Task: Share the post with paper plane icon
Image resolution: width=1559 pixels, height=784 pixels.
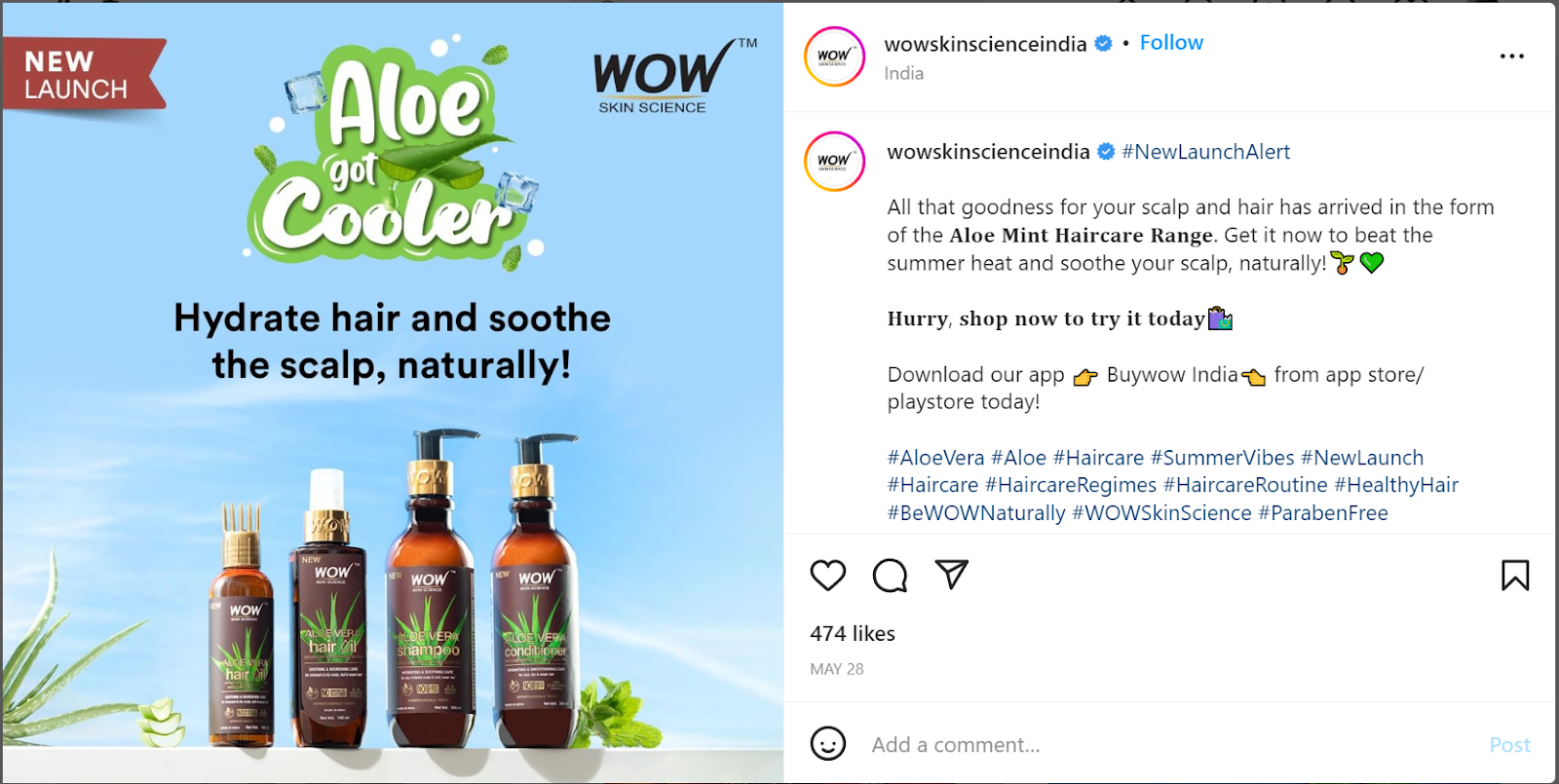Action: click(x=951, y=575)
